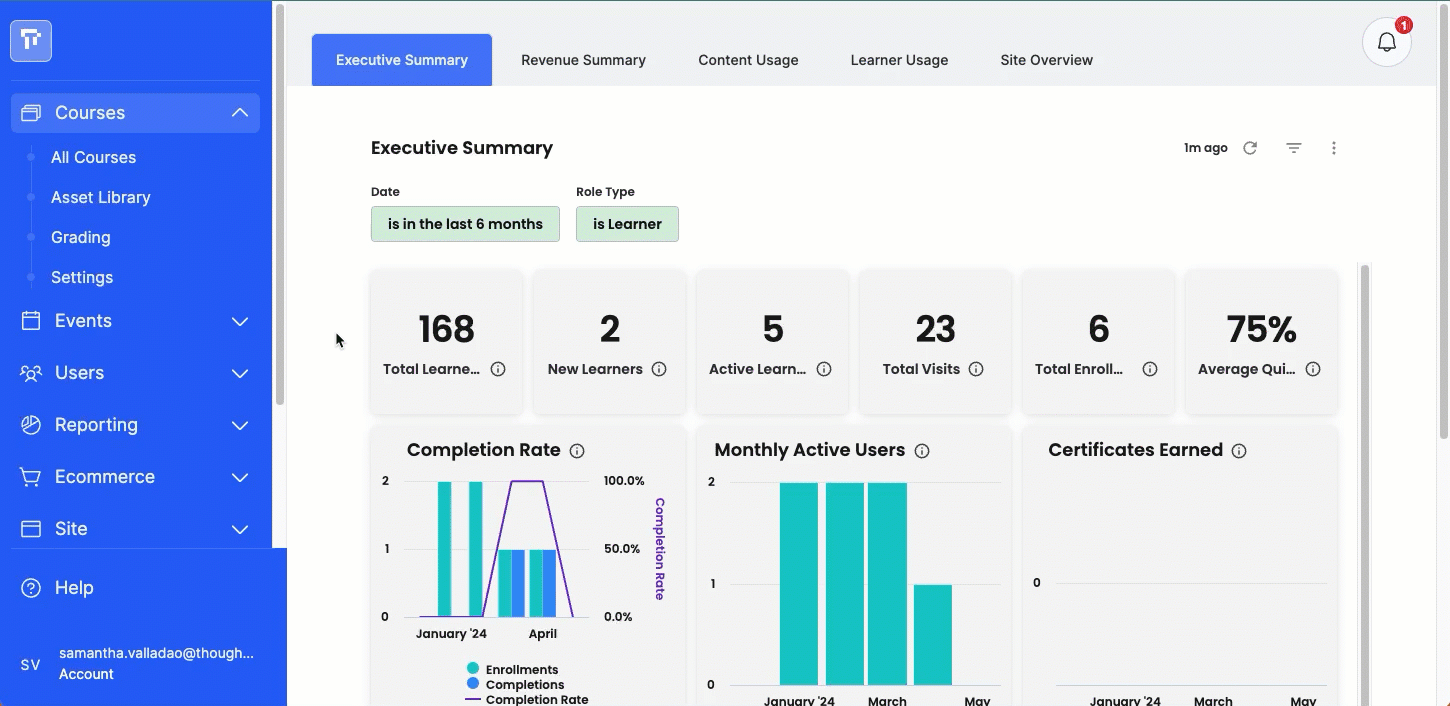The width and height of the screenshot is (1450, 706).
Task: Open the dashboard filters icon
Action: point(1294,148)
